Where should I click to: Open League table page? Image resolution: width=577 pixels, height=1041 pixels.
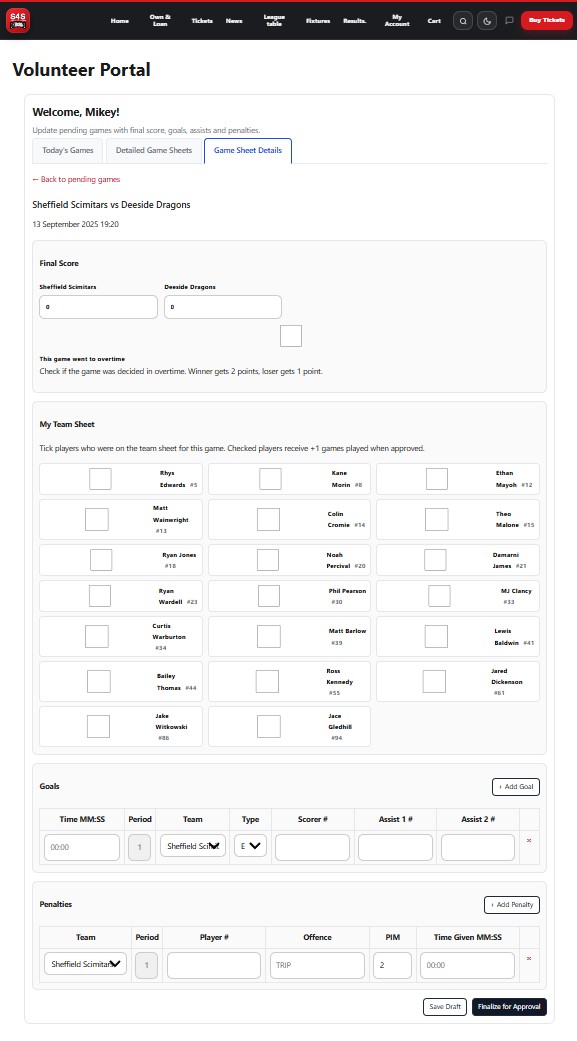(274, 21)
